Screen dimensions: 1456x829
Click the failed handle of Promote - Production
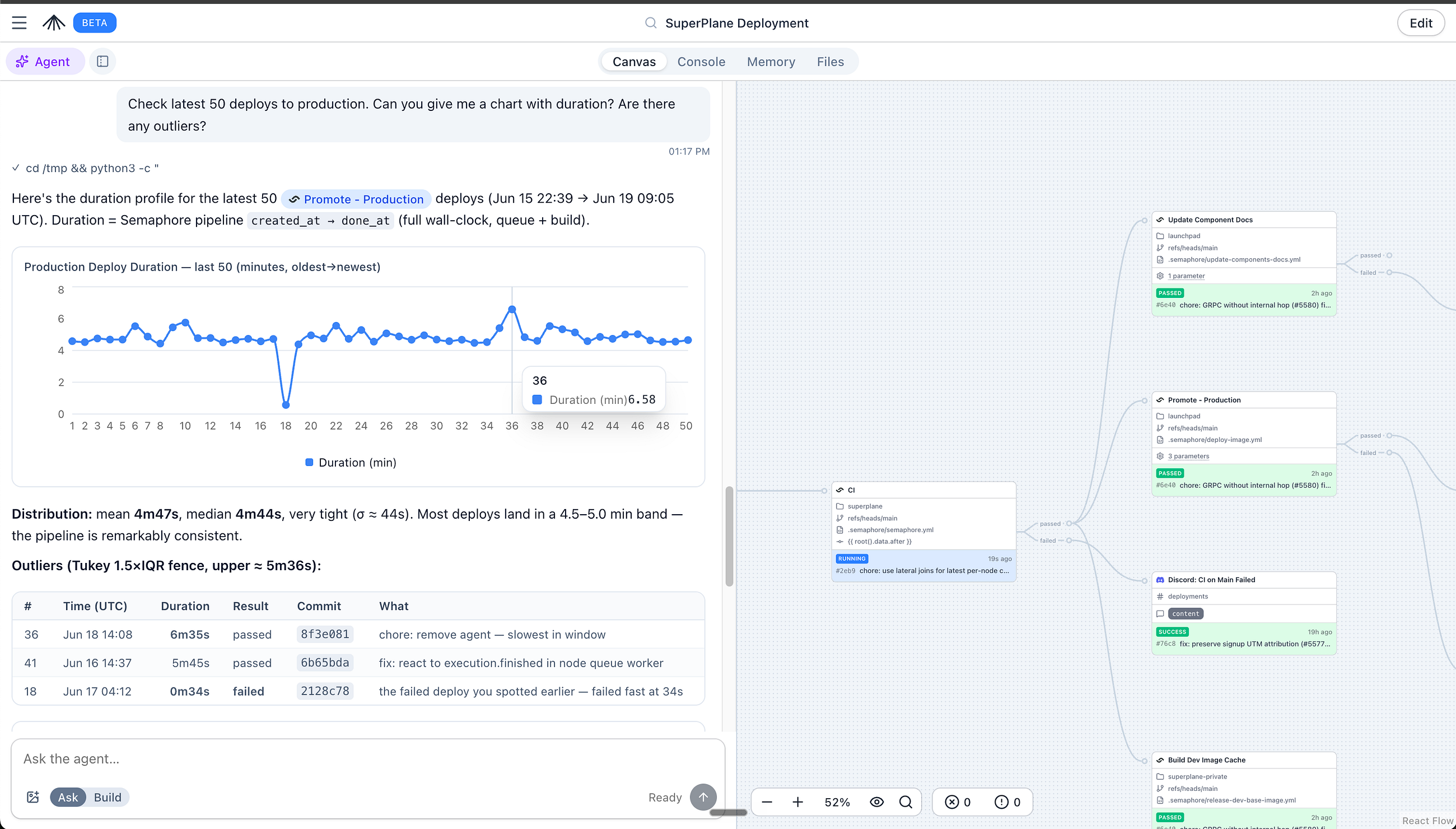(1389, 453)
